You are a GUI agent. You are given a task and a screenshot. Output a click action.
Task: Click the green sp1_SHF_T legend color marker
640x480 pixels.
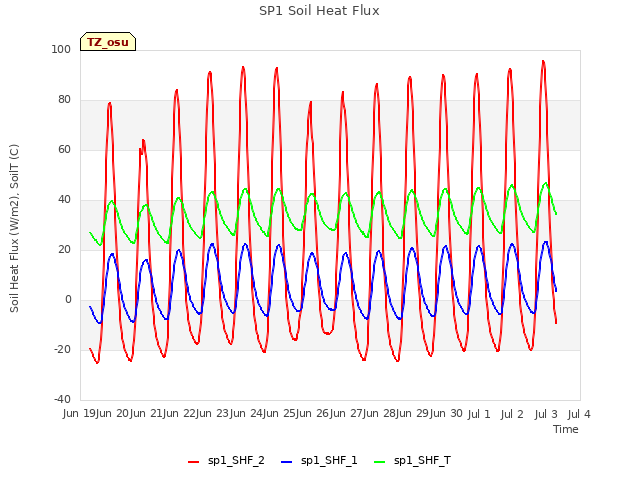[x=380, y=462]
